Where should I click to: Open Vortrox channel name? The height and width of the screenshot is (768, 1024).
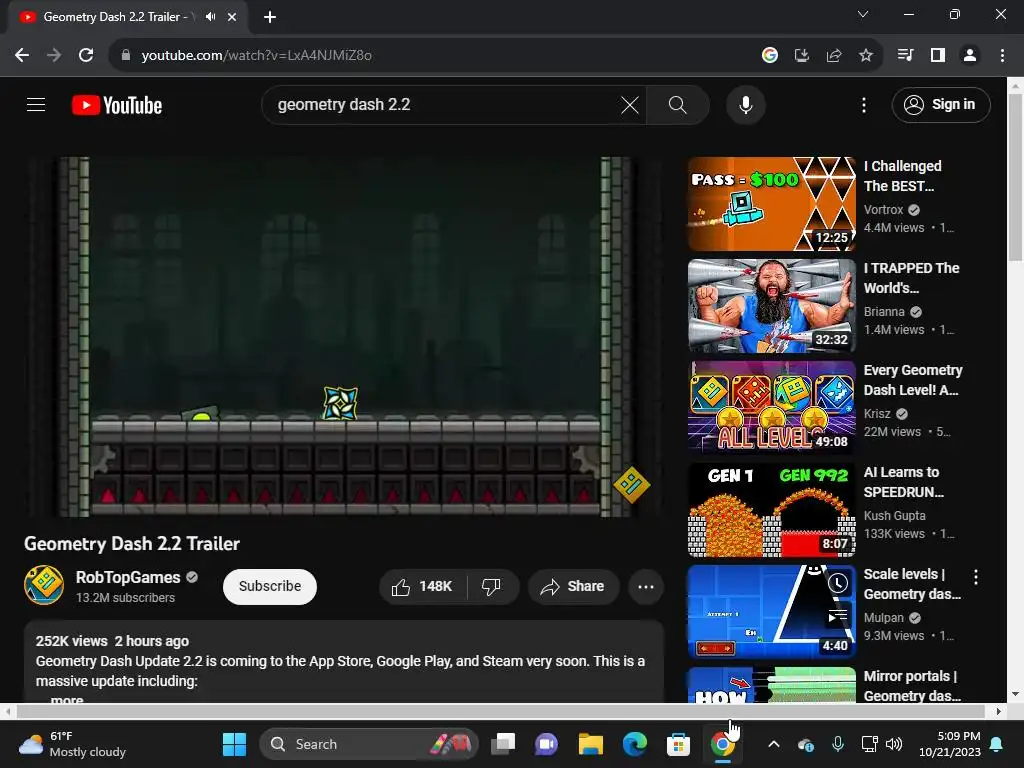tap(883, 210)
